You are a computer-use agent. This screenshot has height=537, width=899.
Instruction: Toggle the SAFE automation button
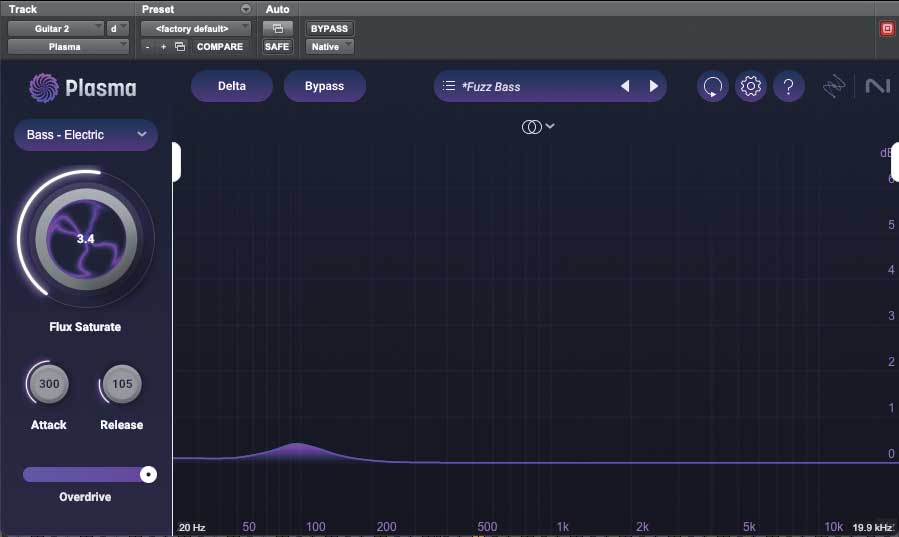pyautogui.click(x=277, y=46)
